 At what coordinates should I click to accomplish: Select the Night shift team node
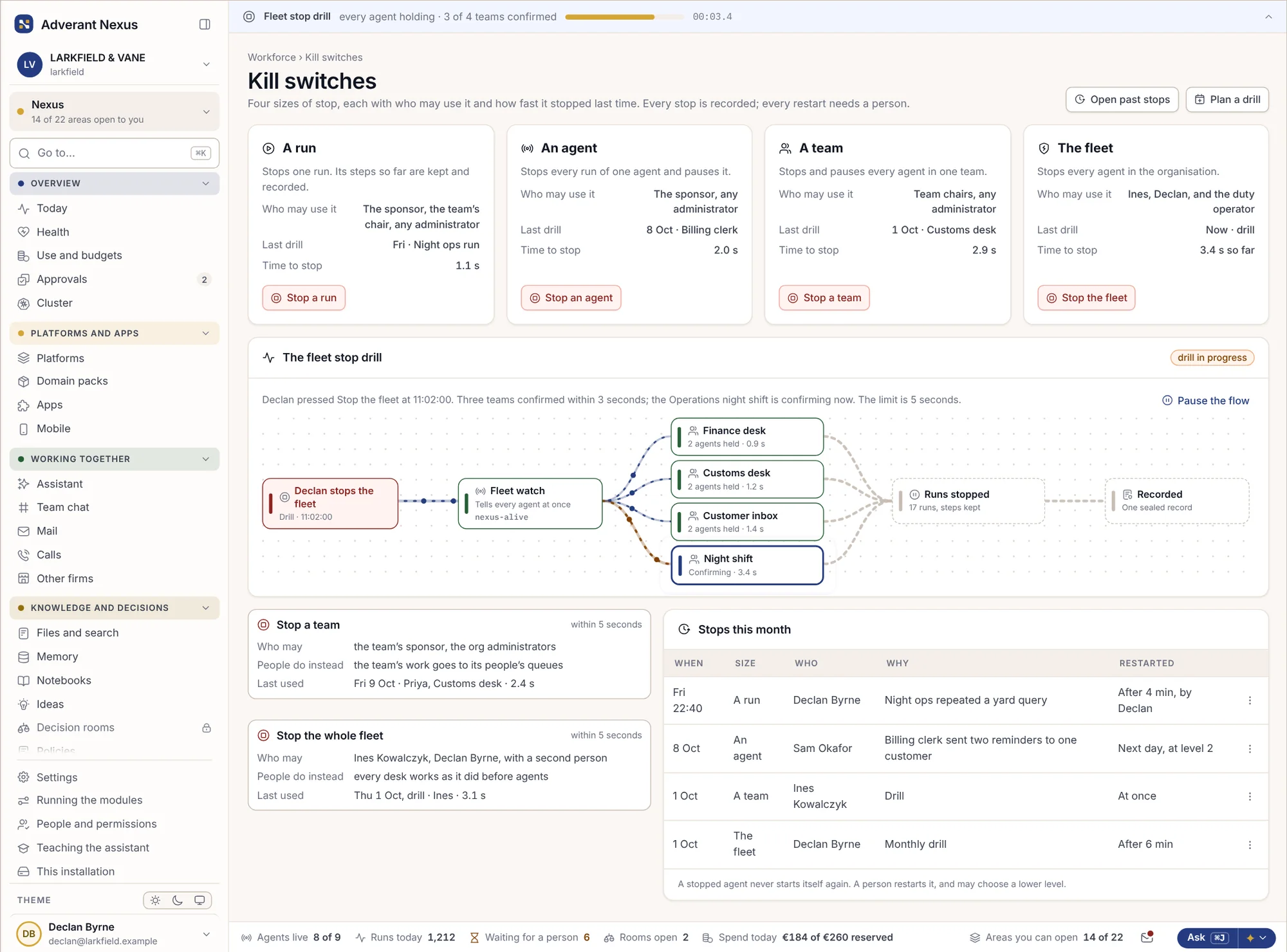(x=747, y=565)
